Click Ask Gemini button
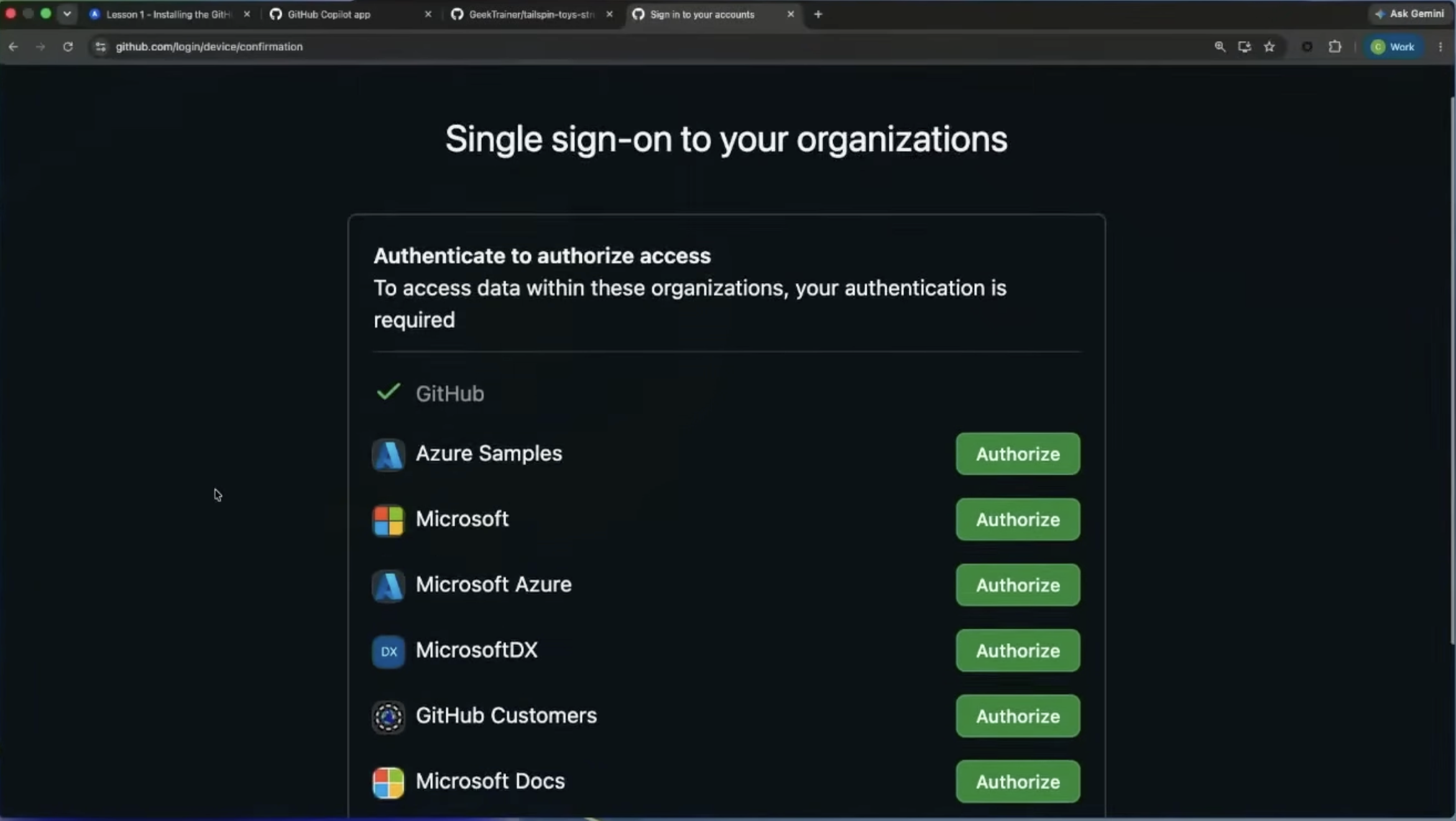The image size is (1456, 821). tap(1409, 14)
